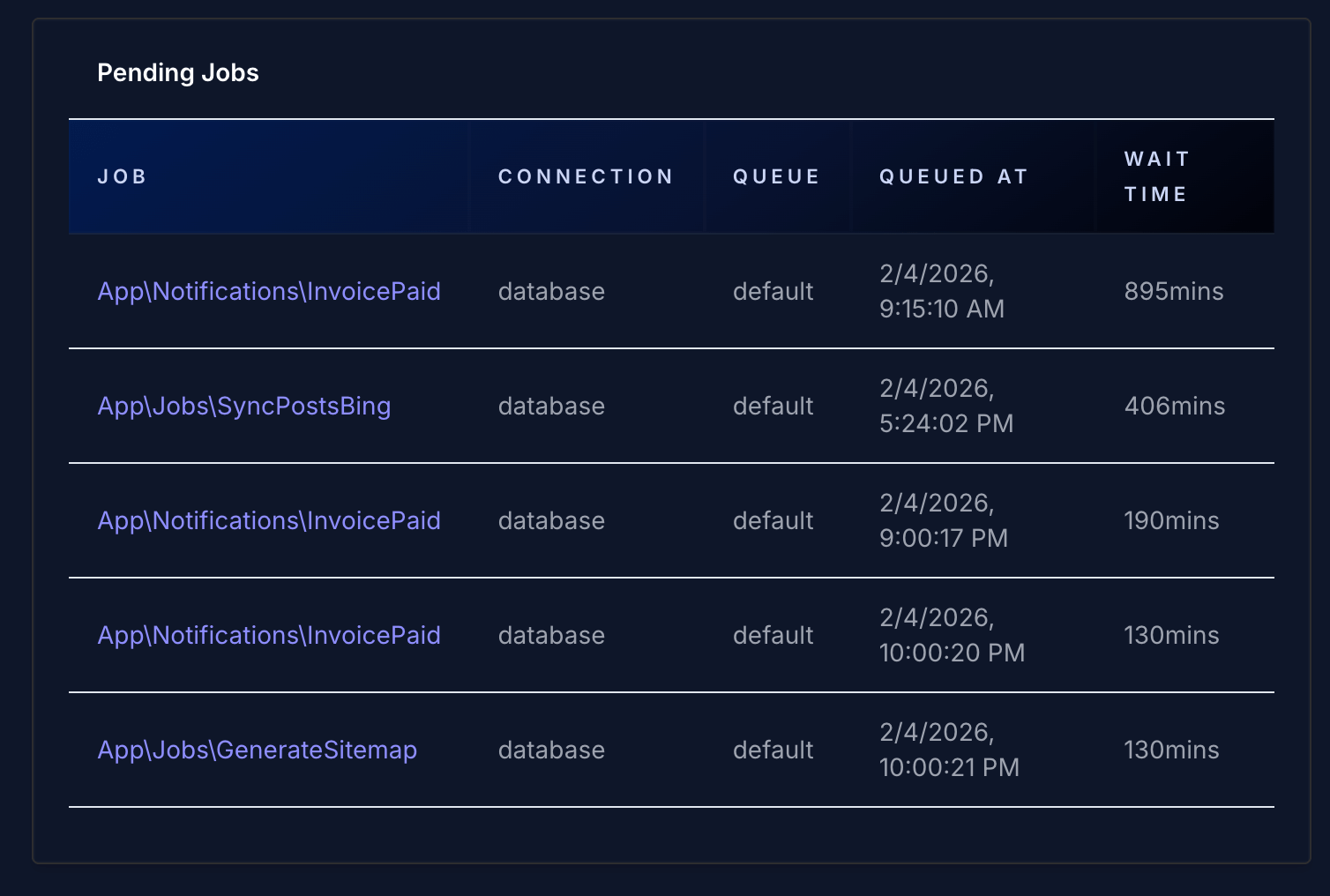Click the JOB column header
Screen dimensions: 1330x896
point(122,176)
